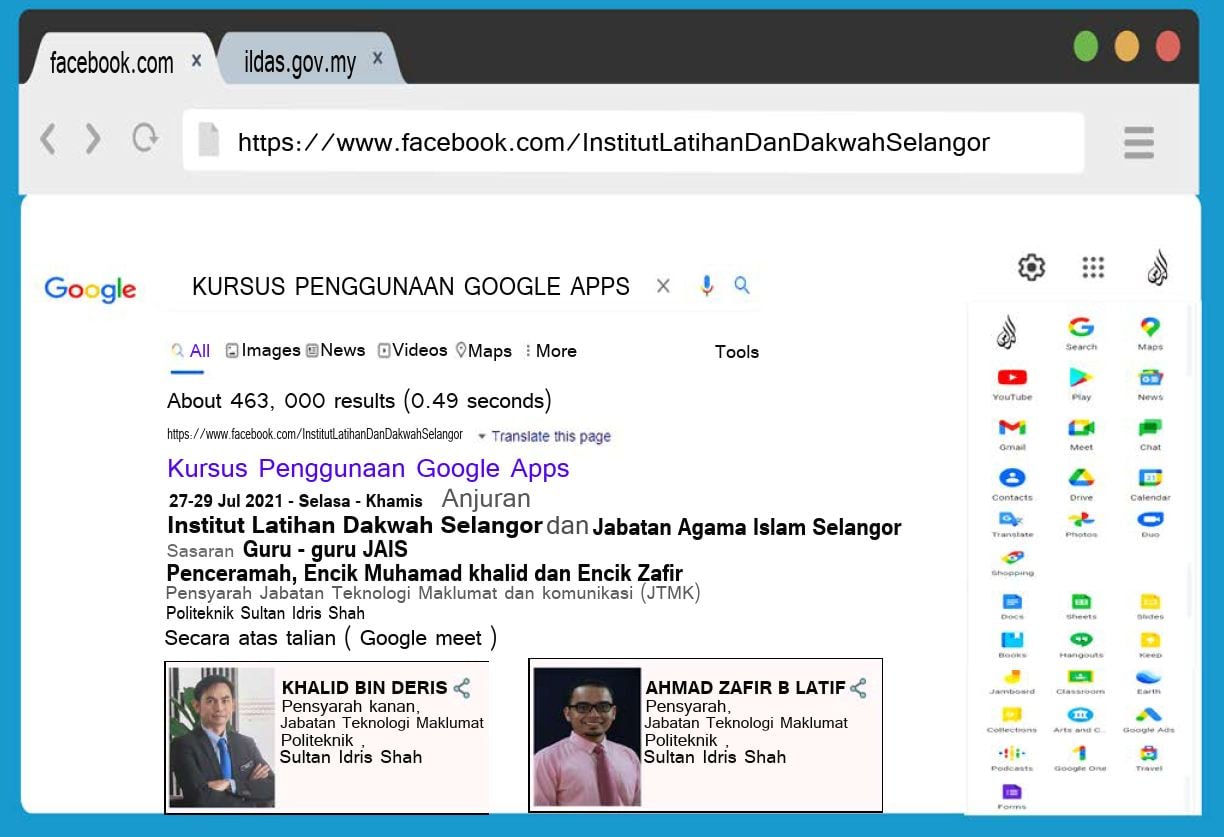Close the ildas.gov.my tab
This screenshot has height=837, width=1224.
[377, 59]
